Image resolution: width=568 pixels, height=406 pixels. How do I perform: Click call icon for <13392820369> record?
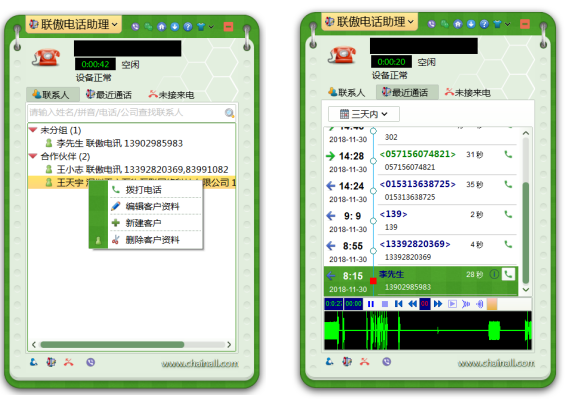[x=508, y=244]
